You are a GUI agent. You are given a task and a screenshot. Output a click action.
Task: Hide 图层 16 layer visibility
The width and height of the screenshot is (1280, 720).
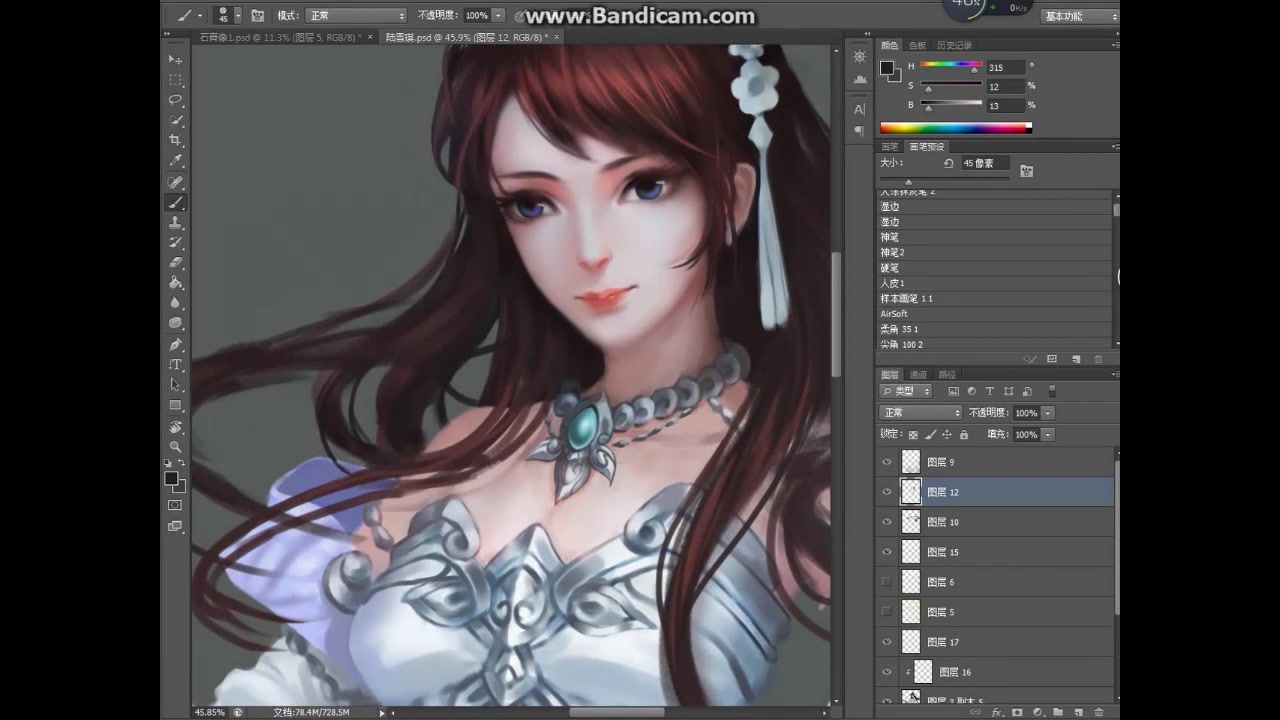click(886, 672)
